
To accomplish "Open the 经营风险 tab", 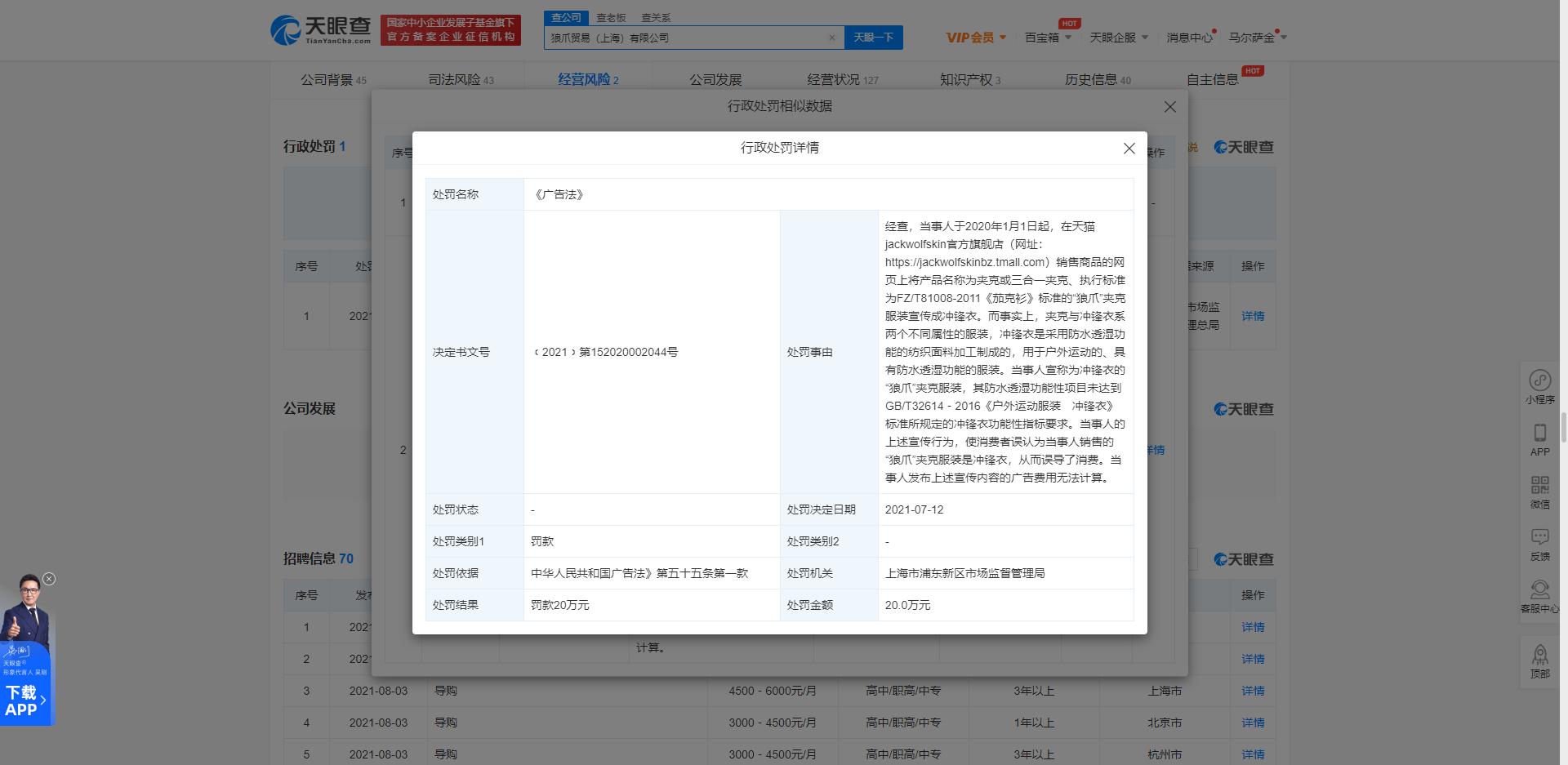I will tap(588, 80).
